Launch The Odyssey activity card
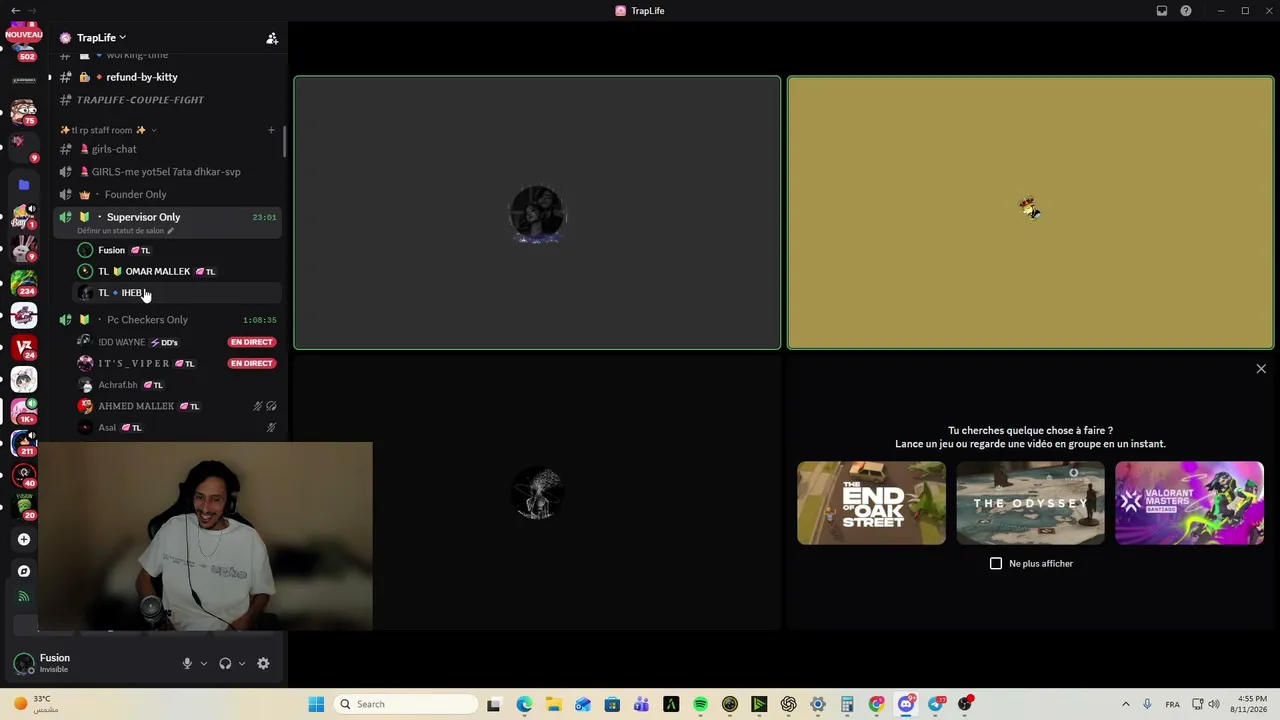 (x=1030, y=503)
